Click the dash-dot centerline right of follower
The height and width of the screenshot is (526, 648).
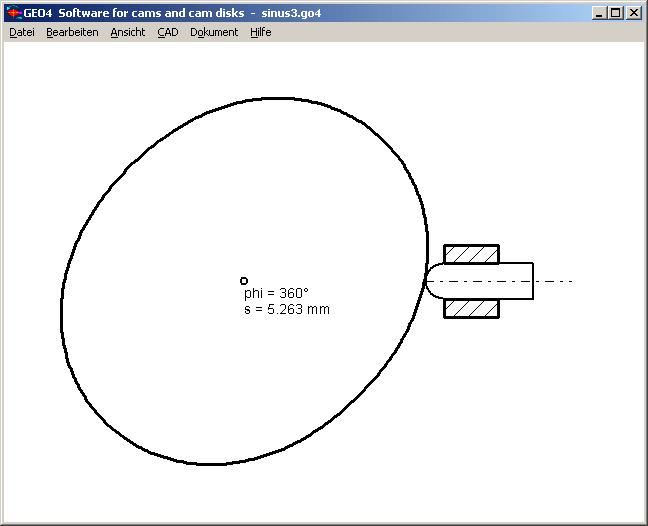(x=555, y=281)
